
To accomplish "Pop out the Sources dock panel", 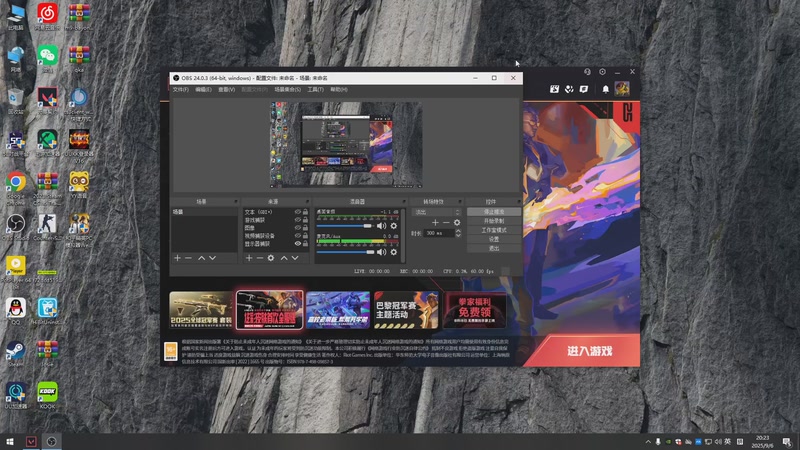I will [x=307, y=202].
